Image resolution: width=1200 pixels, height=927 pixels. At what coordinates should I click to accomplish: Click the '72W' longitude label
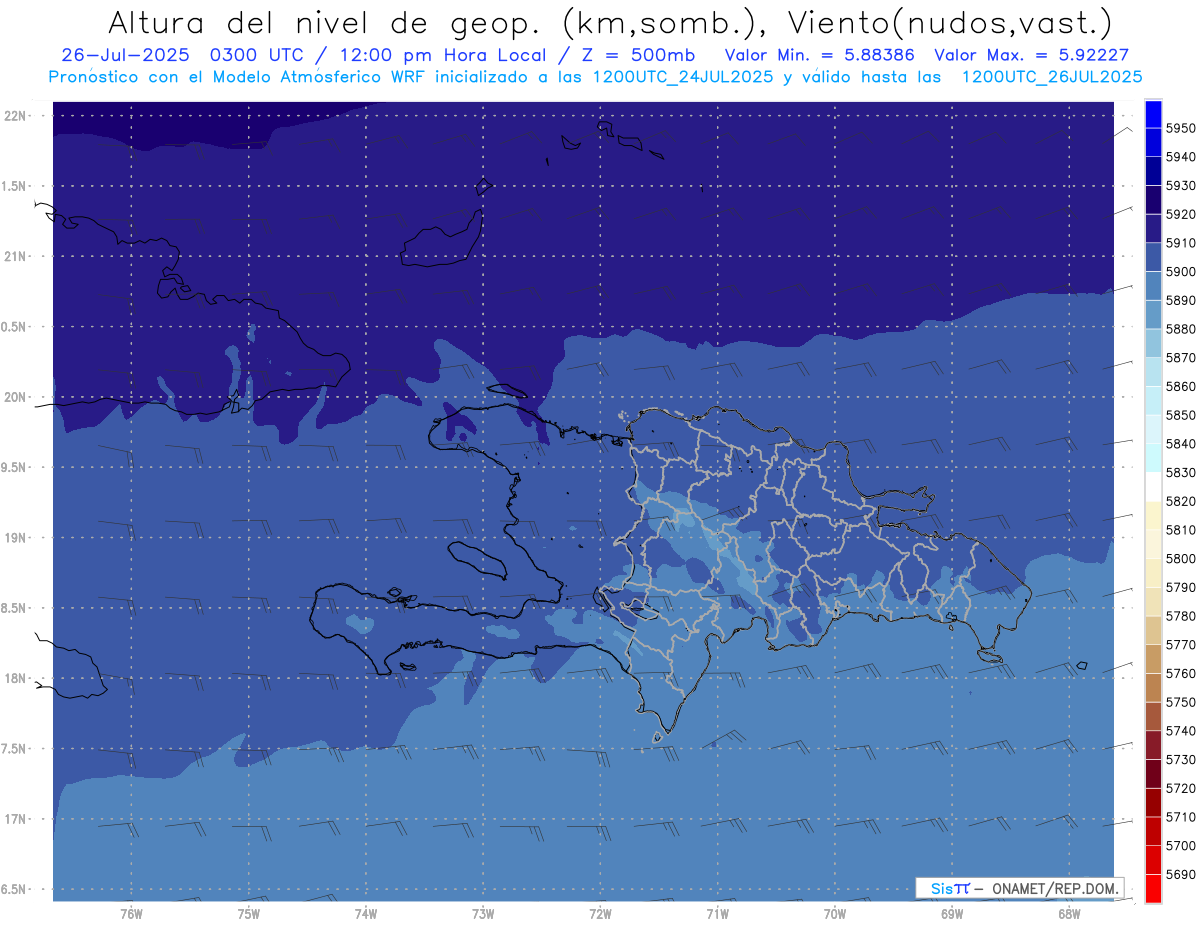coord(600,914)
